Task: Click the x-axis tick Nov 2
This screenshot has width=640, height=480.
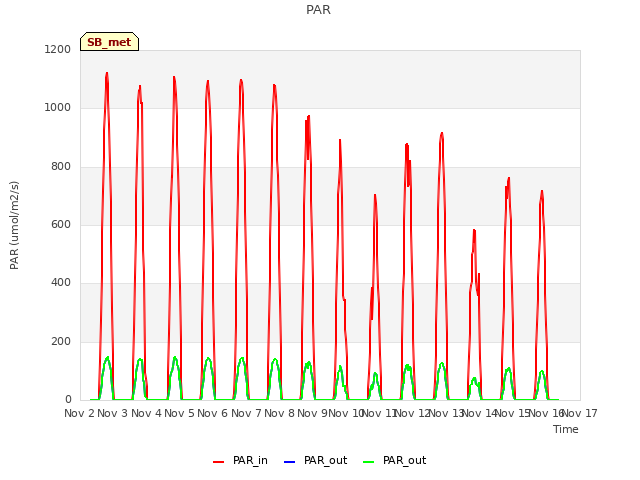Action: 79,413
